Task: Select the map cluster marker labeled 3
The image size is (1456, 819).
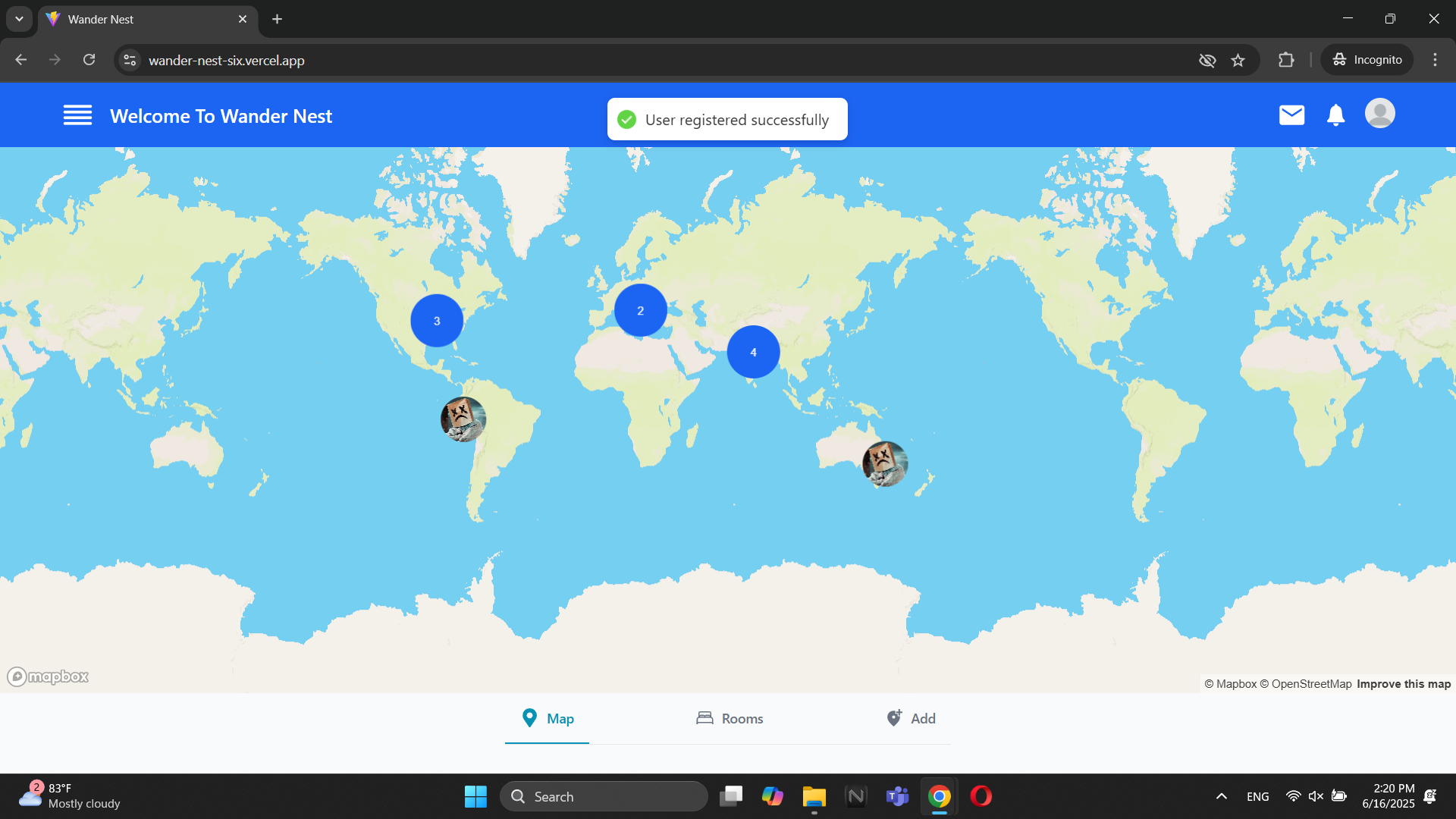Action: pos(437,321)
